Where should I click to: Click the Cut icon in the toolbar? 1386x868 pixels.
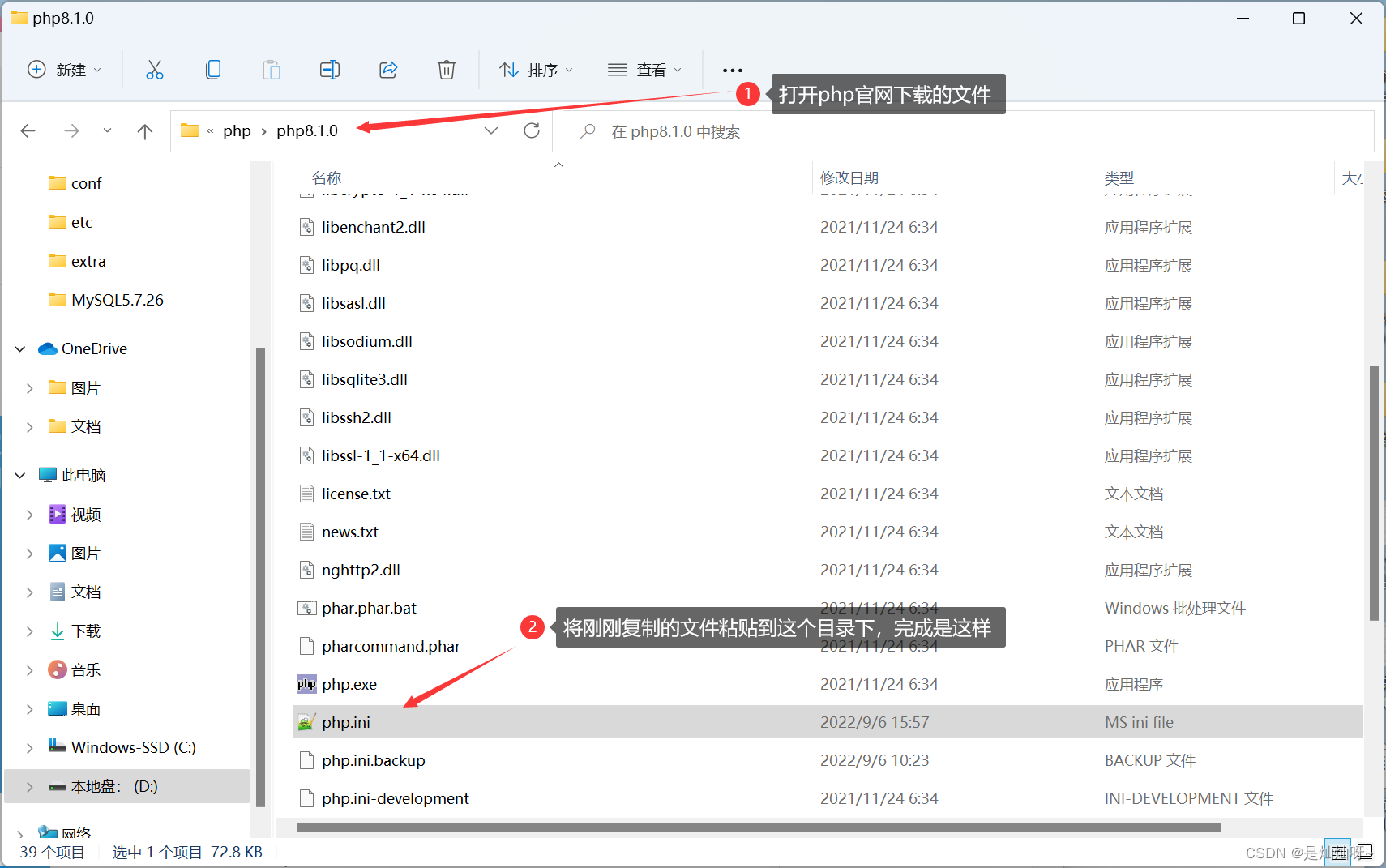(x=155, y=70)
